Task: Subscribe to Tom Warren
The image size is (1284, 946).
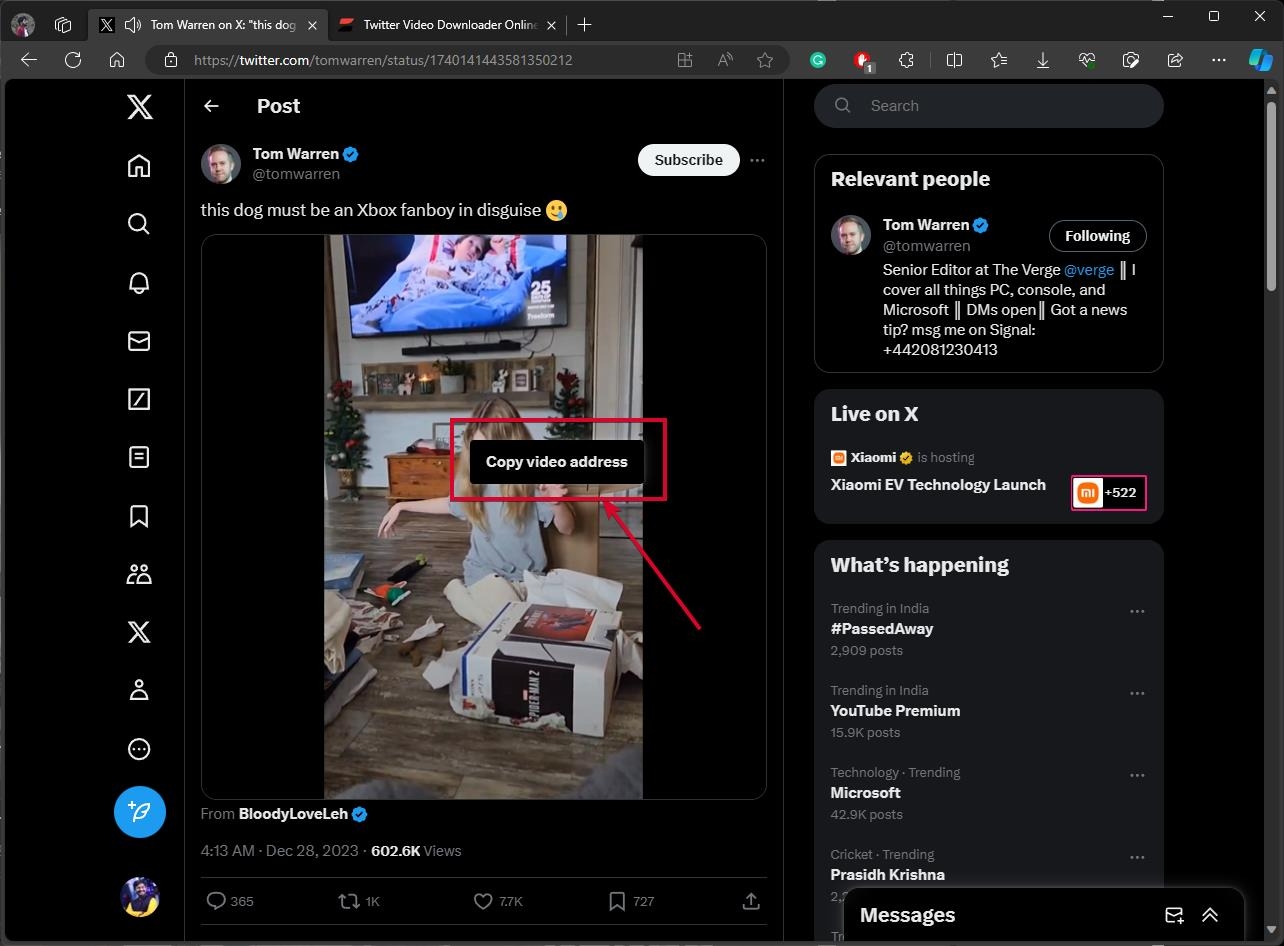Action: [688, 160]
